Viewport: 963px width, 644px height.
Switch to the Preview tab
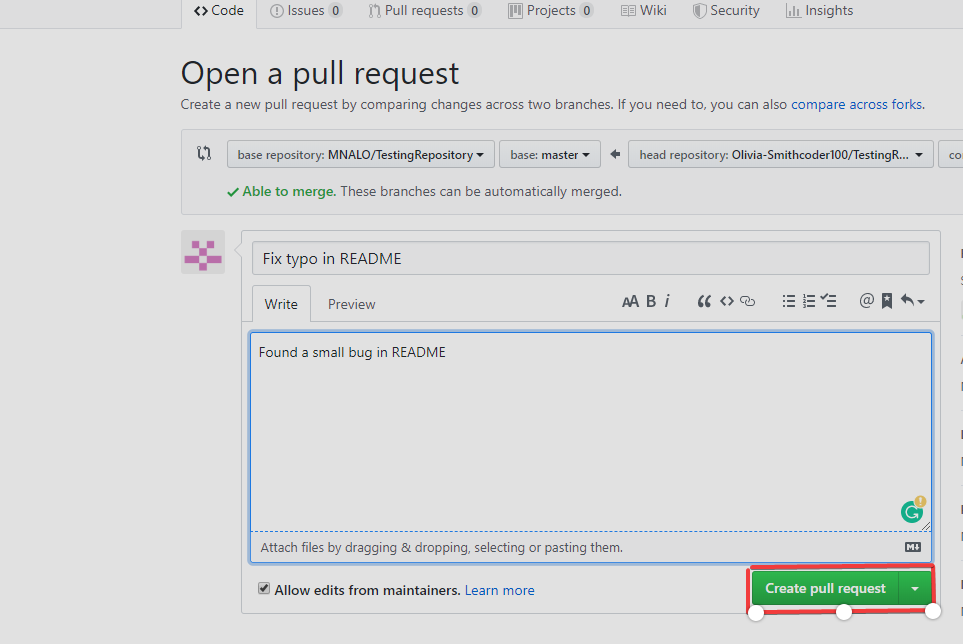click(x=351, y=304)
